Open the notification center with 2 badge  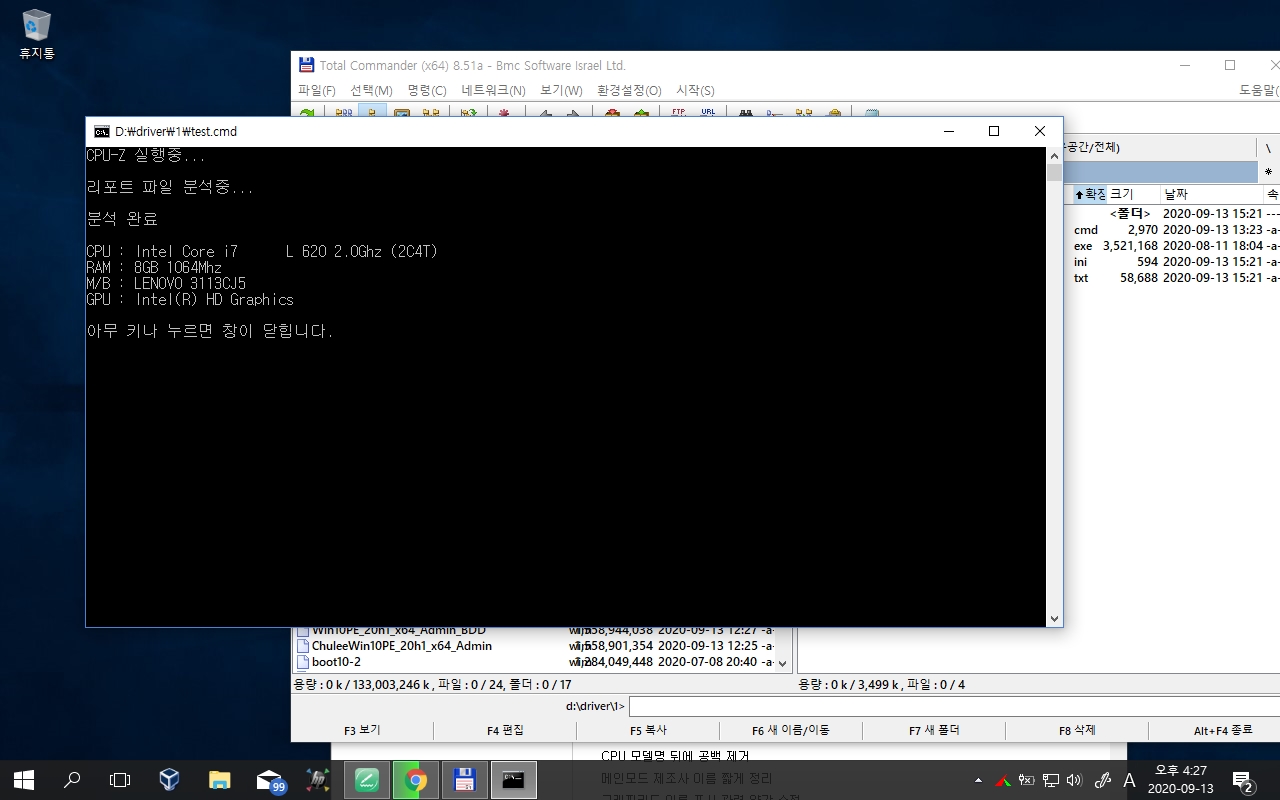[1244, 781]
